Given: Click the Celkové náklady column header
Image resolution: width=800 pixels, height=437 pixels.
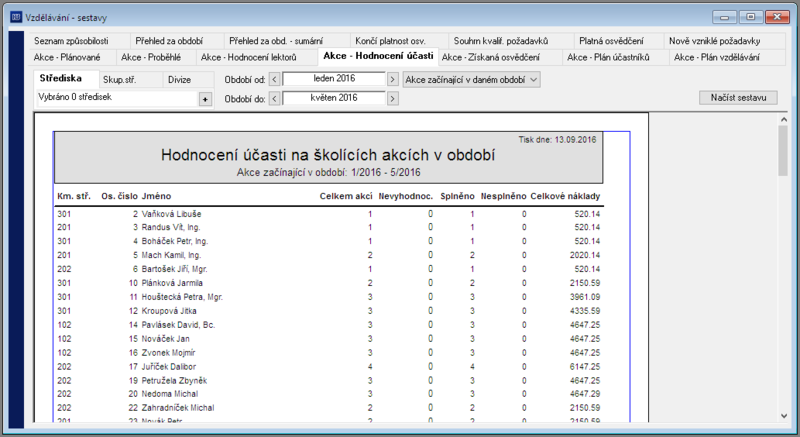Looking at the screenshot, I should [565, 196].
